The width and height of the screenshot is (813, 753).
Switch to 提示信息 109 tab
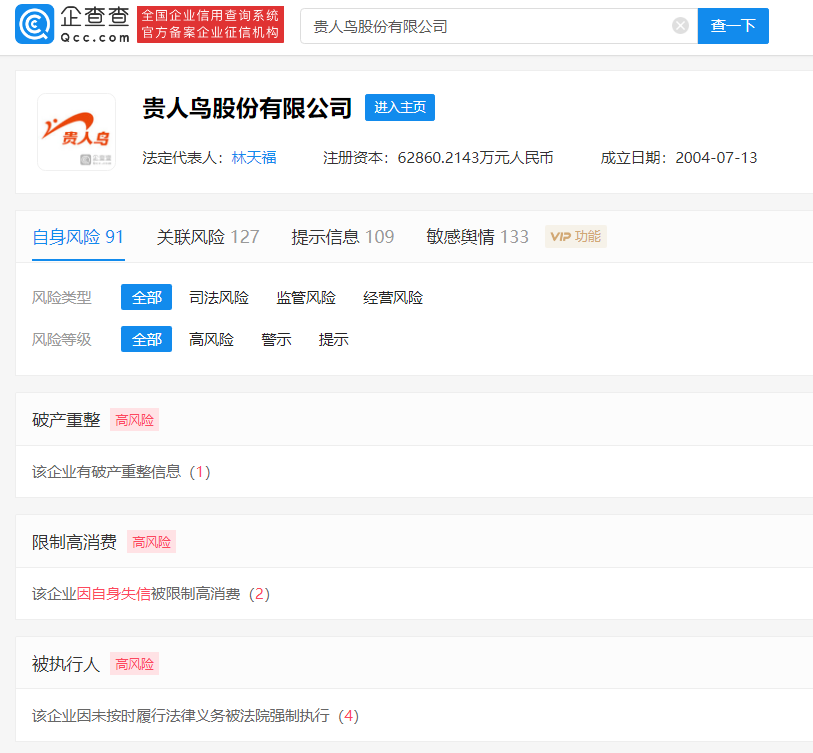(343, 237)
